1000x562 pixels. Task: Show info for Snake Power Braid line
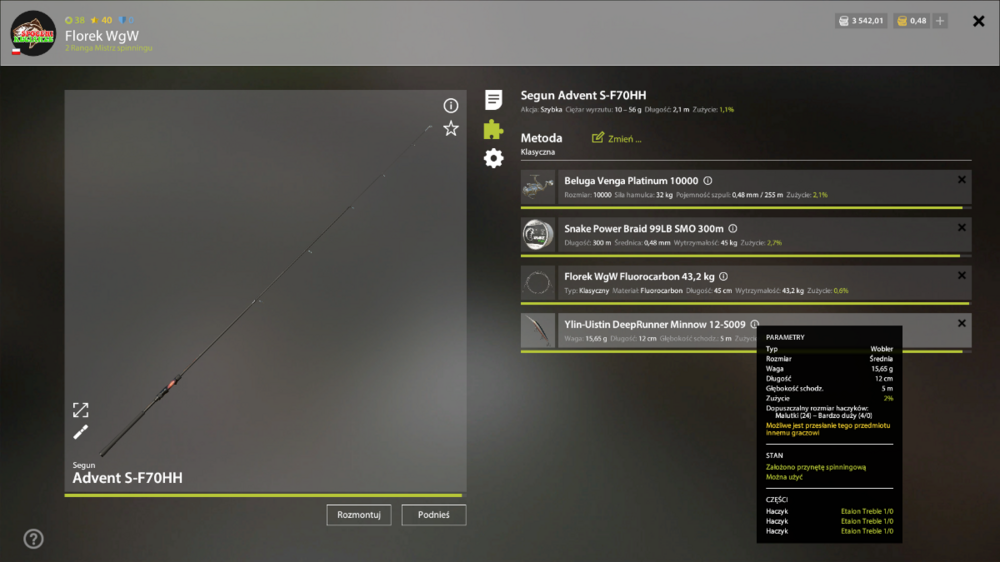click(x=733, y=229)
